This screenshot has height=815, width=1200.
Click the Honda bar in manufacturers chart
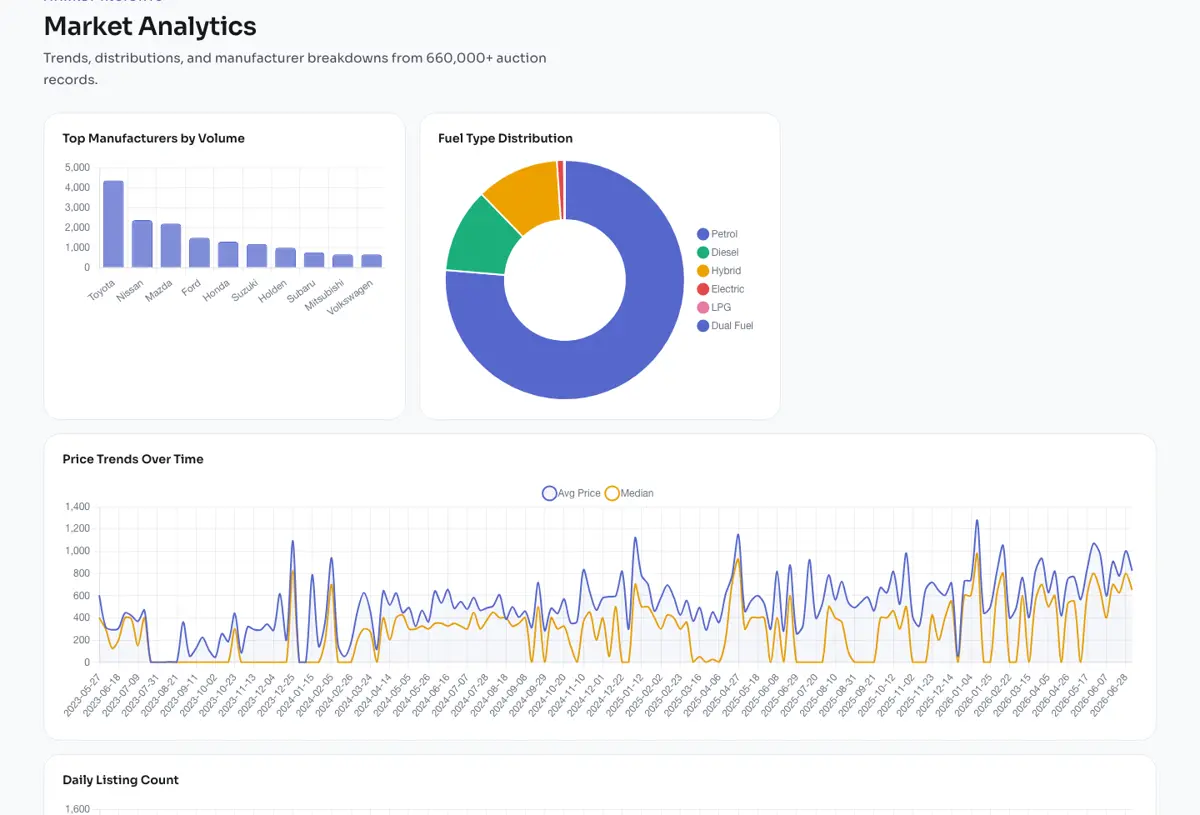coord(228,255)
